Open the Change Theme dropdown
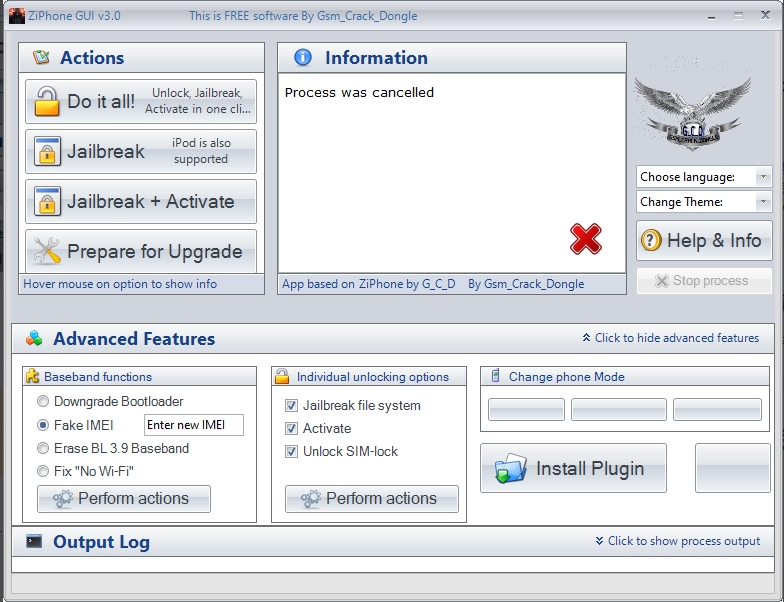This screenshot has width=784, height=602. click(x=704, y=202)
